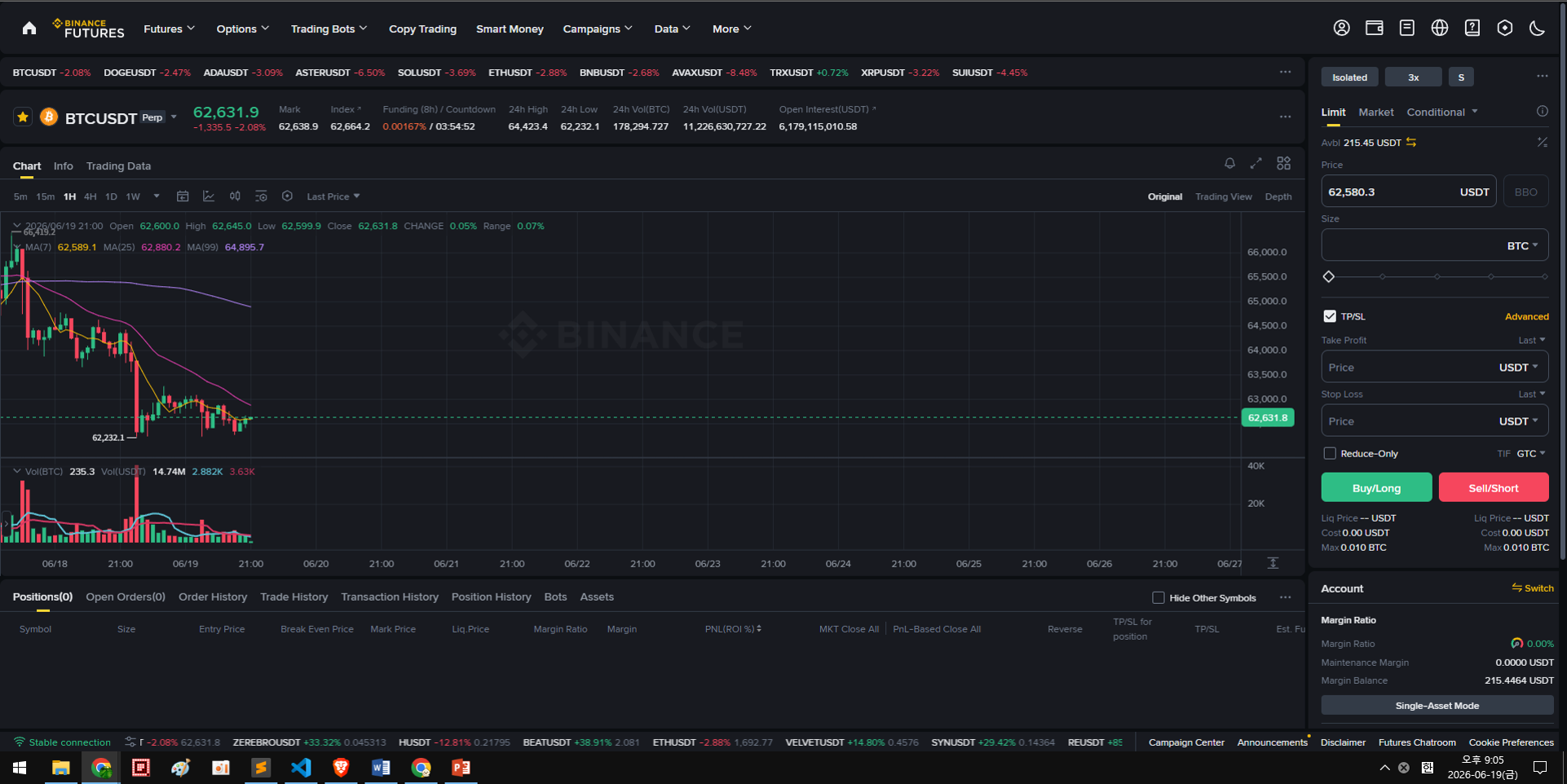Change the Size unit BTC dropdown

point(1523,245)
